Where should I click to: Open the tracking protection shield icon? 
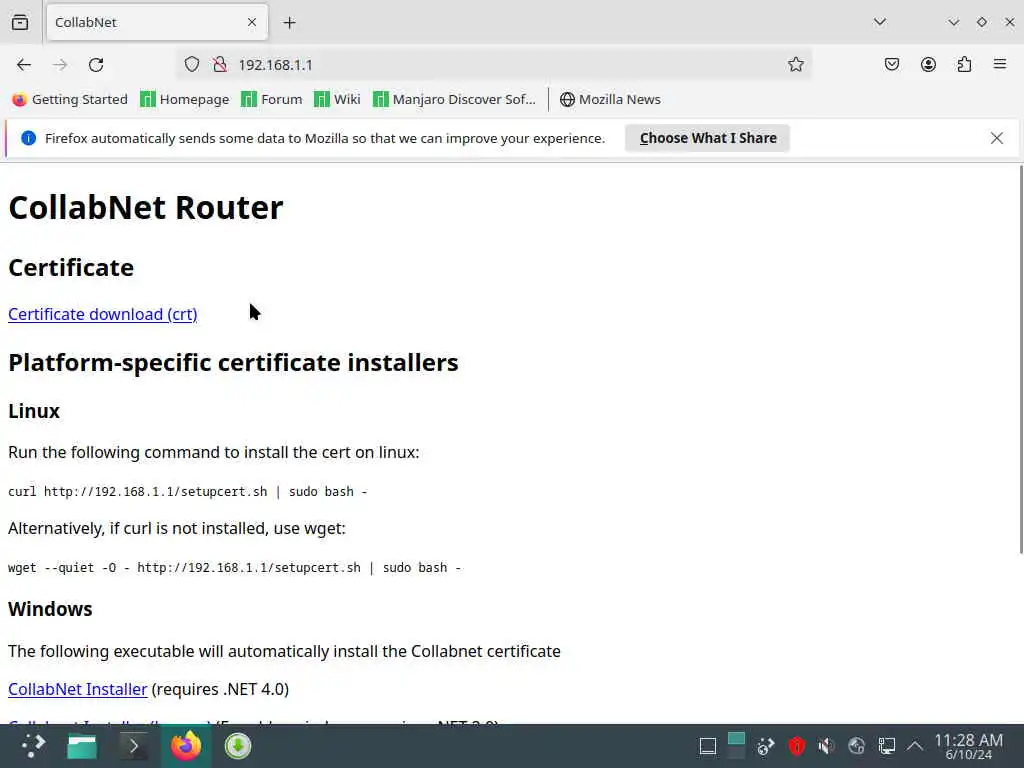click(191, 64)
